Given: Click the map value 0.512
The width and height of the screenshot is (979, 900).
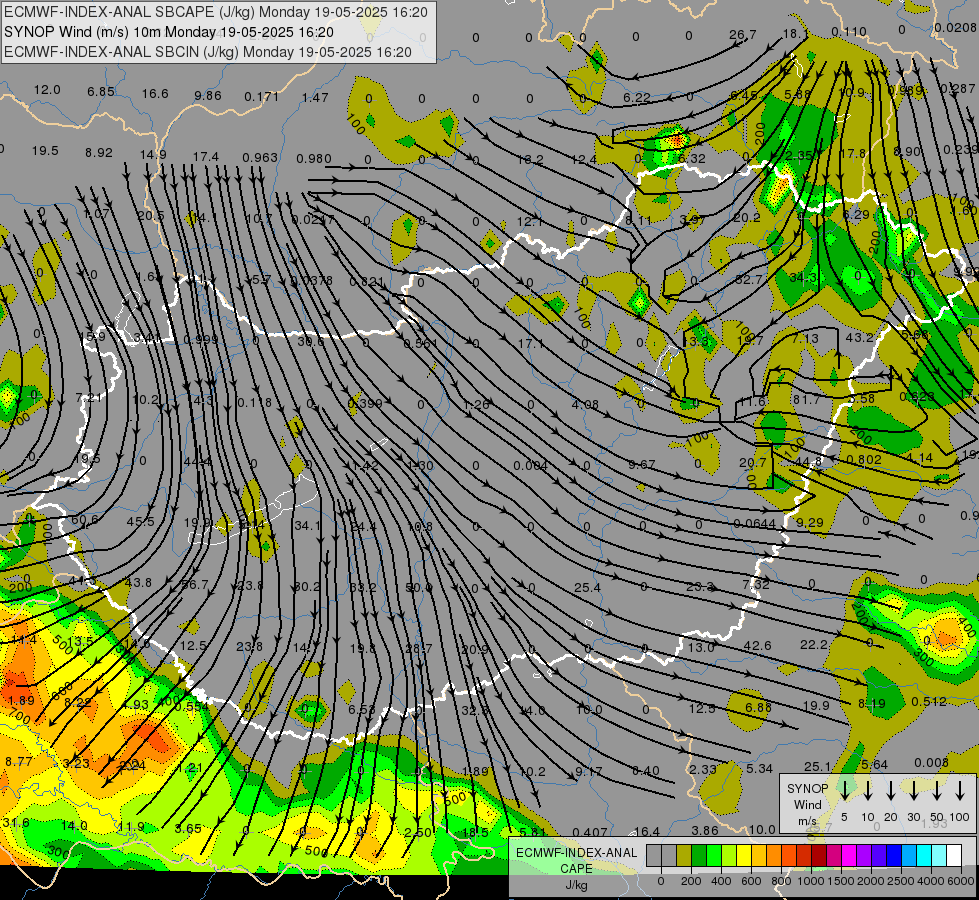Looking at the screenshot, I should pyautogui.click(x=929, y=702).
